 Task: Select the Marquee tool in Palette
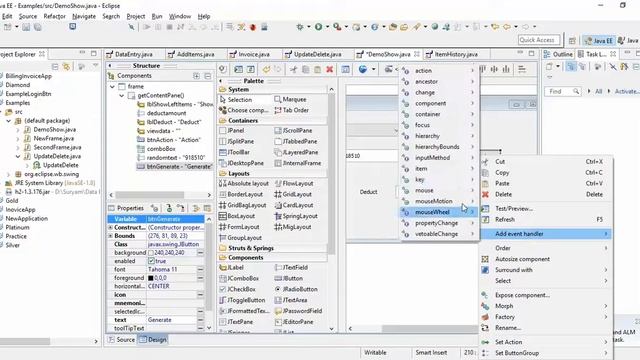click(x=290, y=99)
